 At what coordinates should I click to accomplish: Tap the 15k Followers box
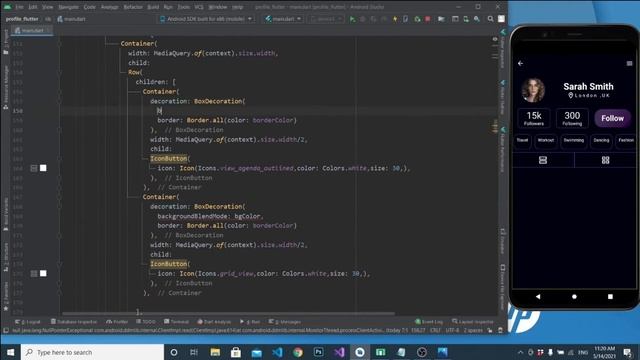(x=534, y=118)
